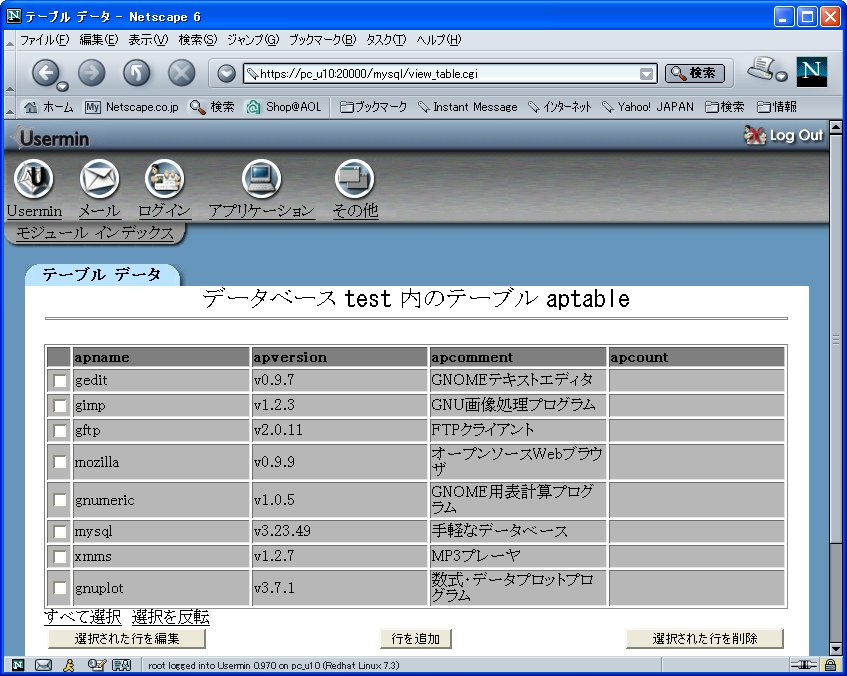The height and width of the screenshot is (676, 847).
Task: Open the 表示(V) menu
Action: (x=148, y=39)
